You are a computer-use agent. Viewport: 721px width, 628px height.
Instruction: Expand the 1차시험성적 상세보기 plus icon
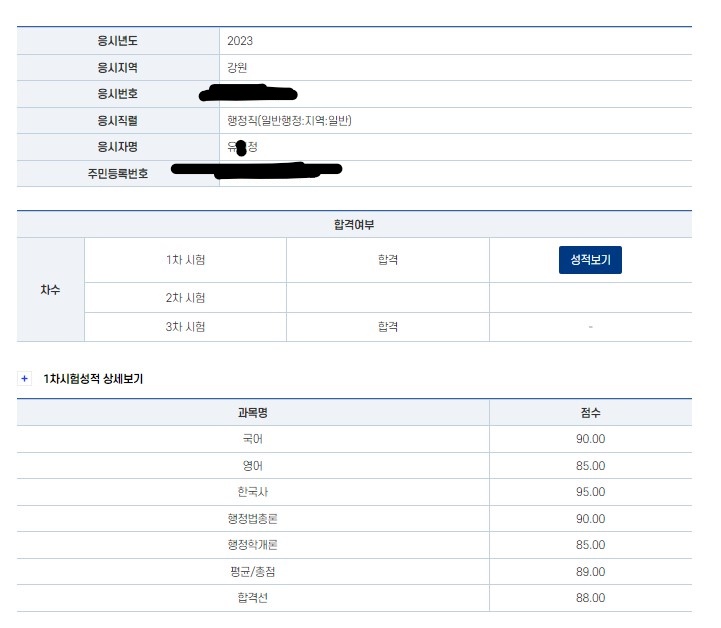24,379
